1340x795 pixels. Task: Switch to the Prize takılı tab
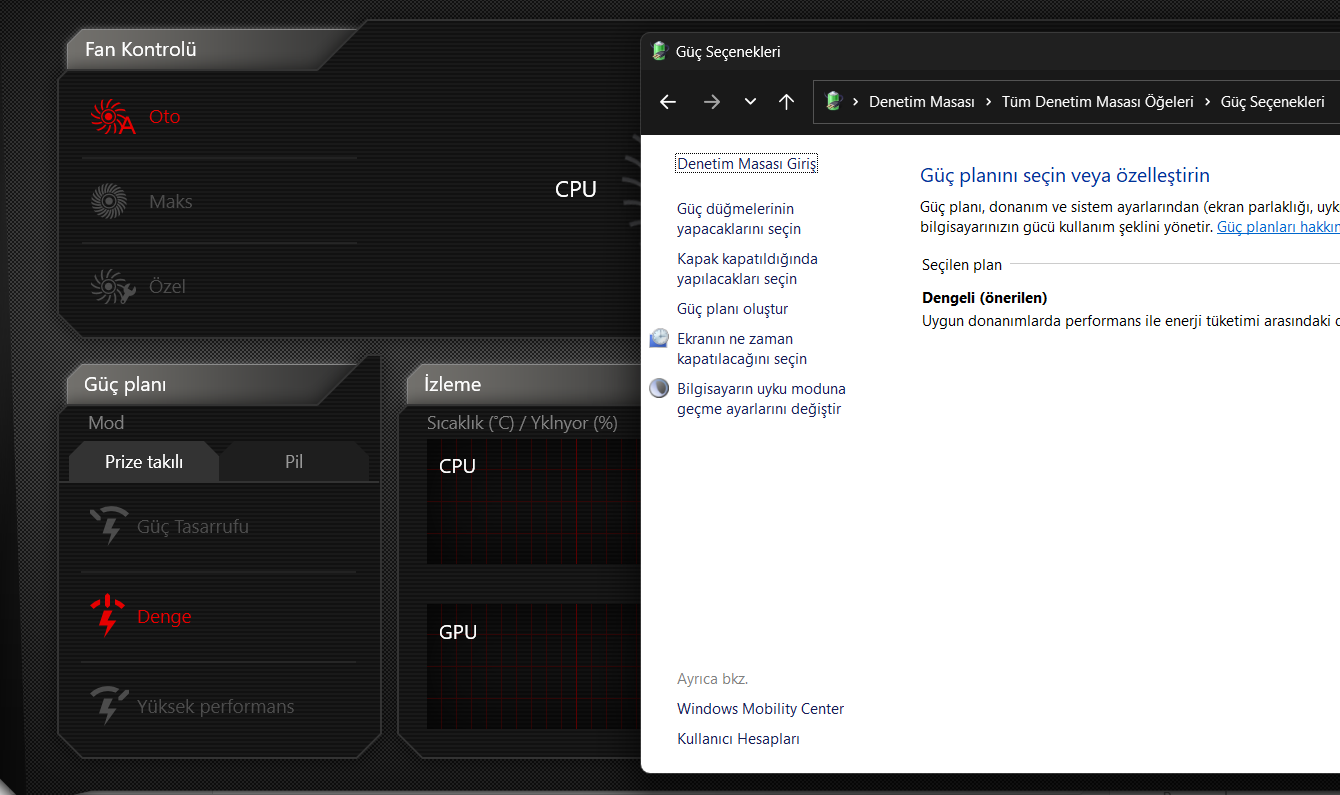click(144, 462)
